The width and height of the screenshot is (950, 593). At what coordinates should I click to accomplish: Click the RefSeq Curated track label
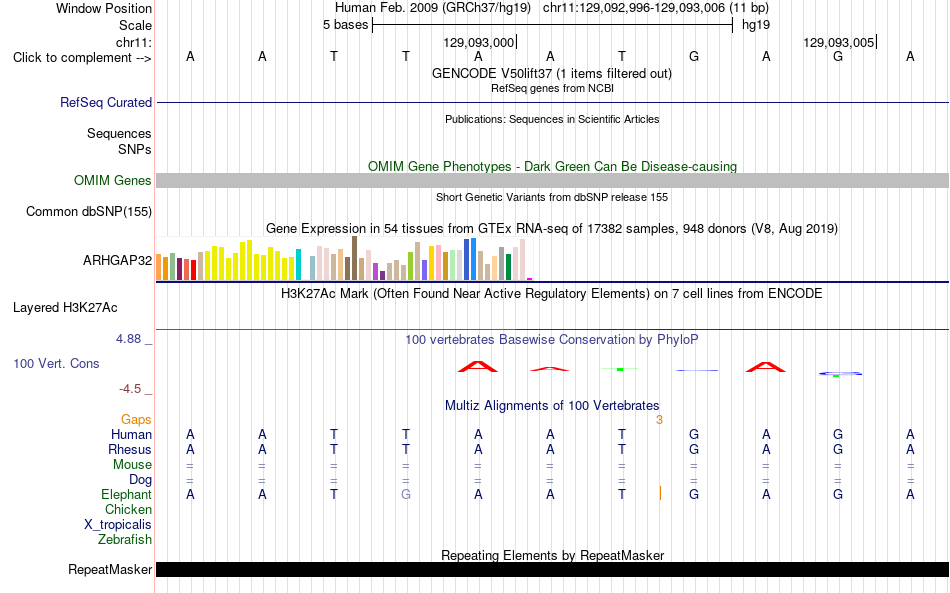[105, 102]
